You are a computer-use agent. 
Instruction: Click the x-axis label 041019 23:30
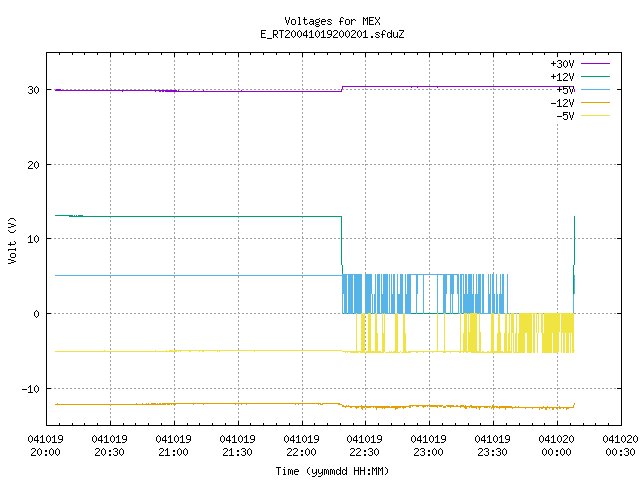coord(493,446)
